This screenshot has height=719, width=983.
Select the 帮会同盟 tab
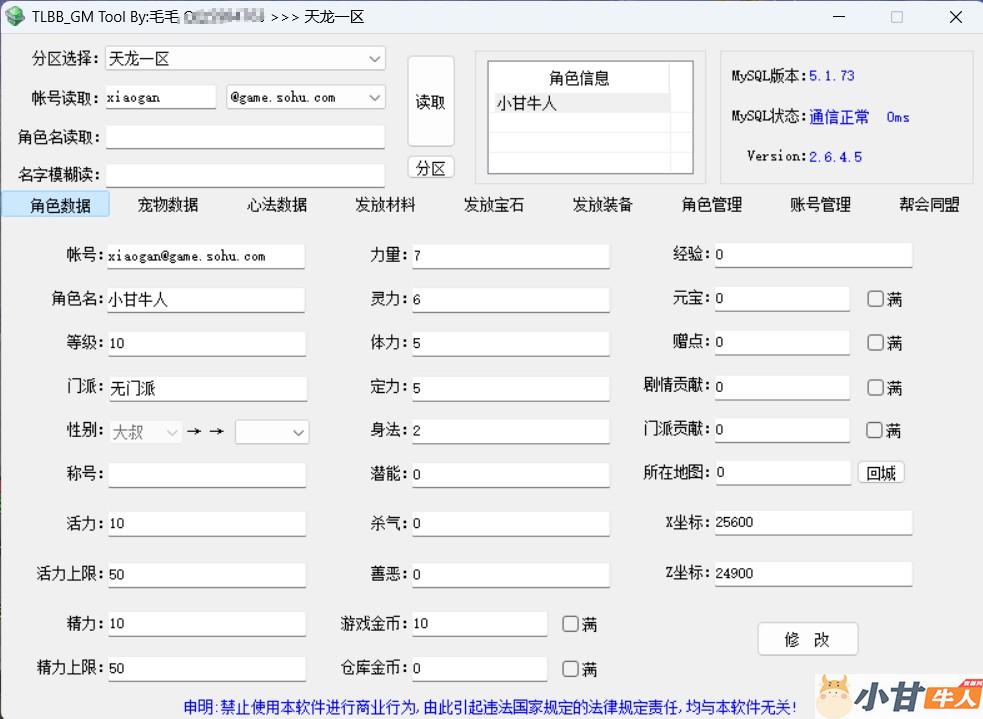[929, 205]
